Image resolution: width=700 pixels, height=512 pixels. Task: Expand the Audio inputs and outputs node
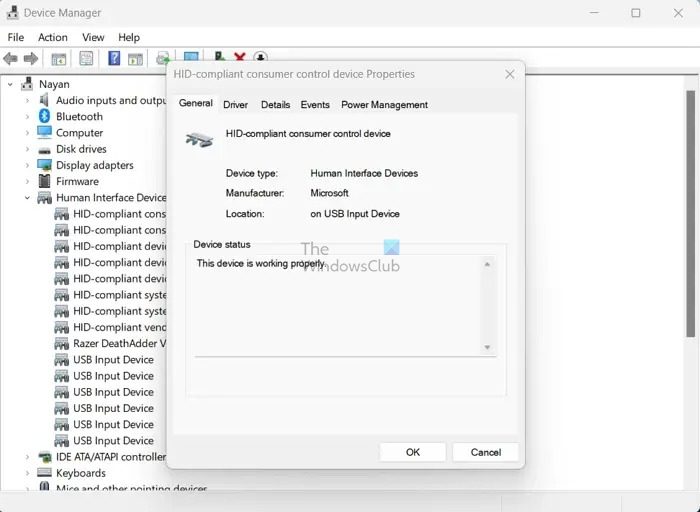[x=27, y=100]
